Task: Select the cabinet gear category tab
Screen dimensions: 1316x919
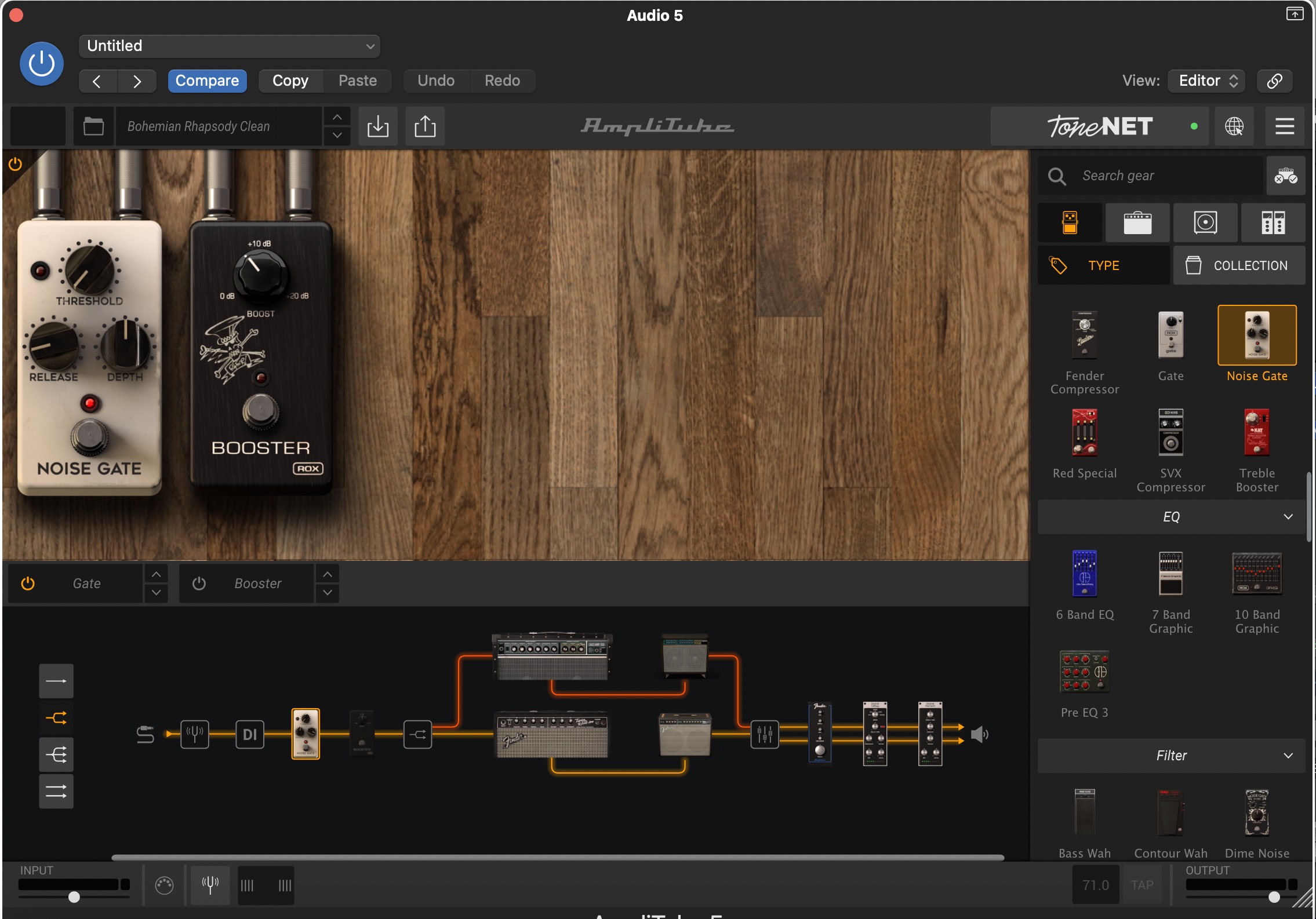Action: [1205, 223]
